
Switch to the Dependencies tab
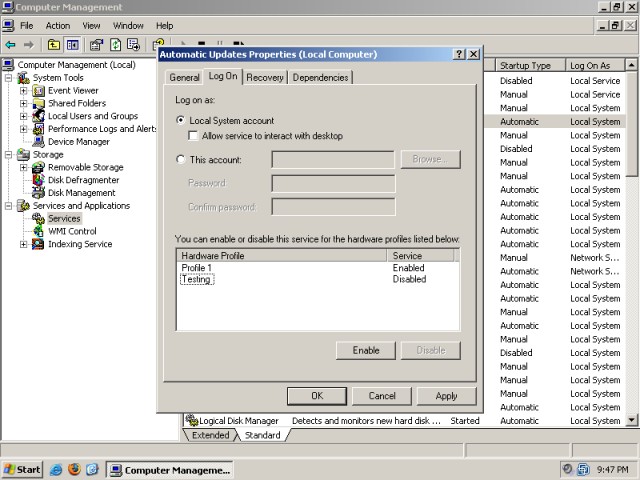(x=320, y=78)
